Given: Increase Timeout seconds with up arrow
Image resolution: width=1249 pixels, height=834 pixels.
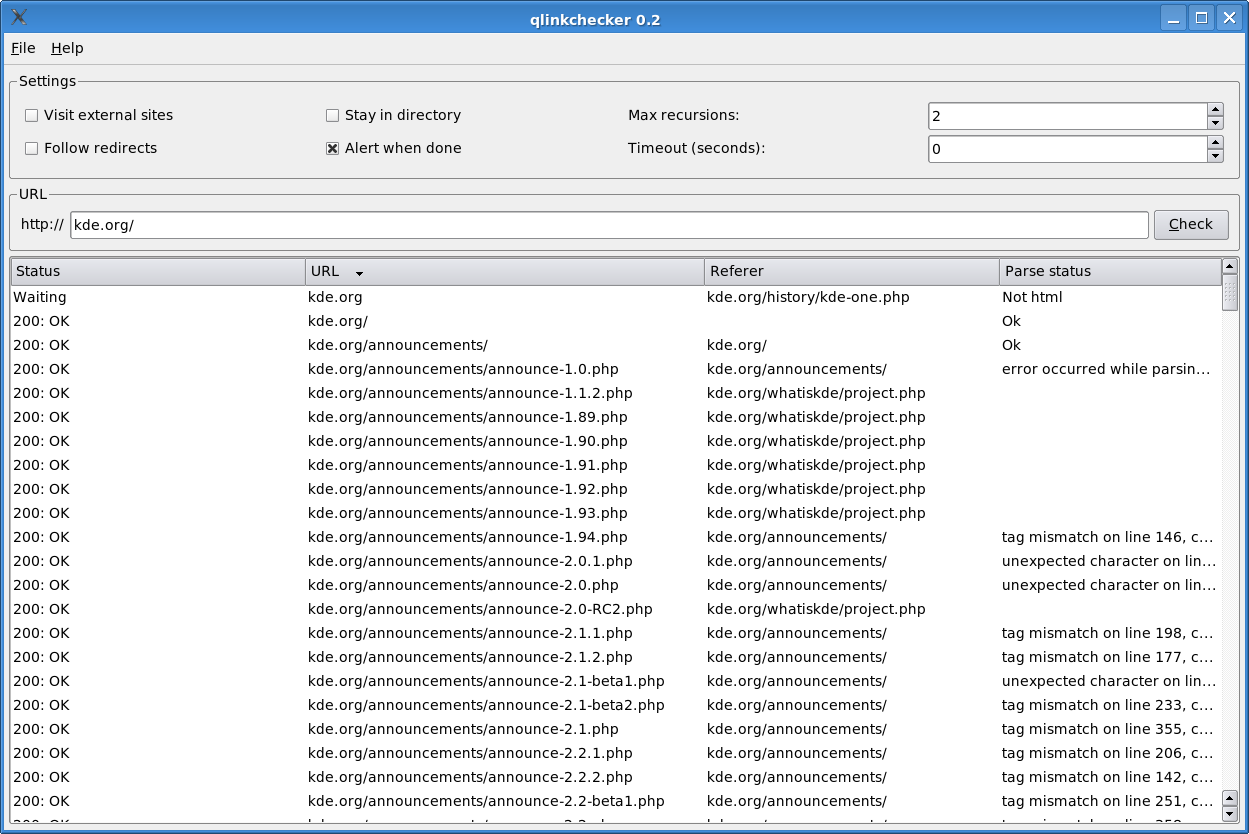Looking at the screenshot, I should 1216,143.
